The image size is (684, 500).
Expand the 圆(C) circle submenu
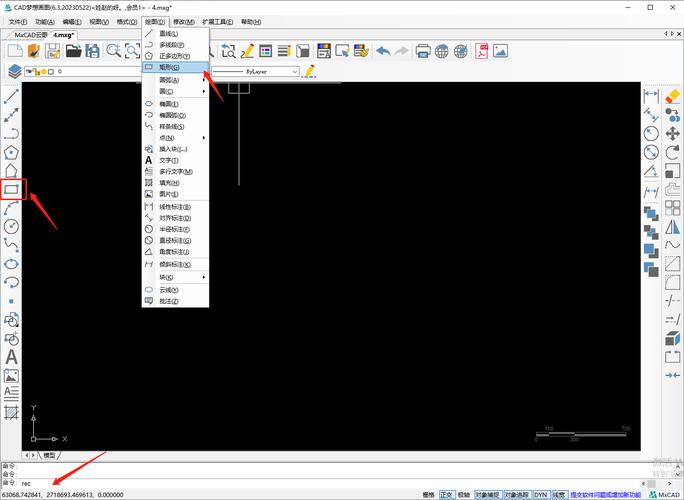176,91
